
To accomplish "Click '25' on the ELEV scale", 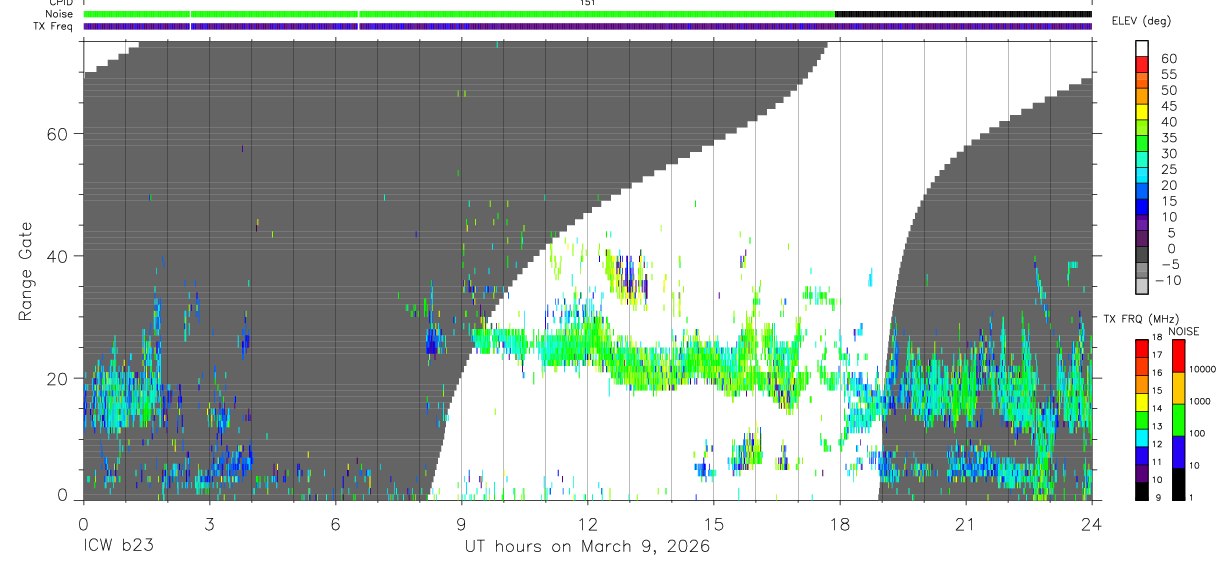I will tap(1168, 170).
